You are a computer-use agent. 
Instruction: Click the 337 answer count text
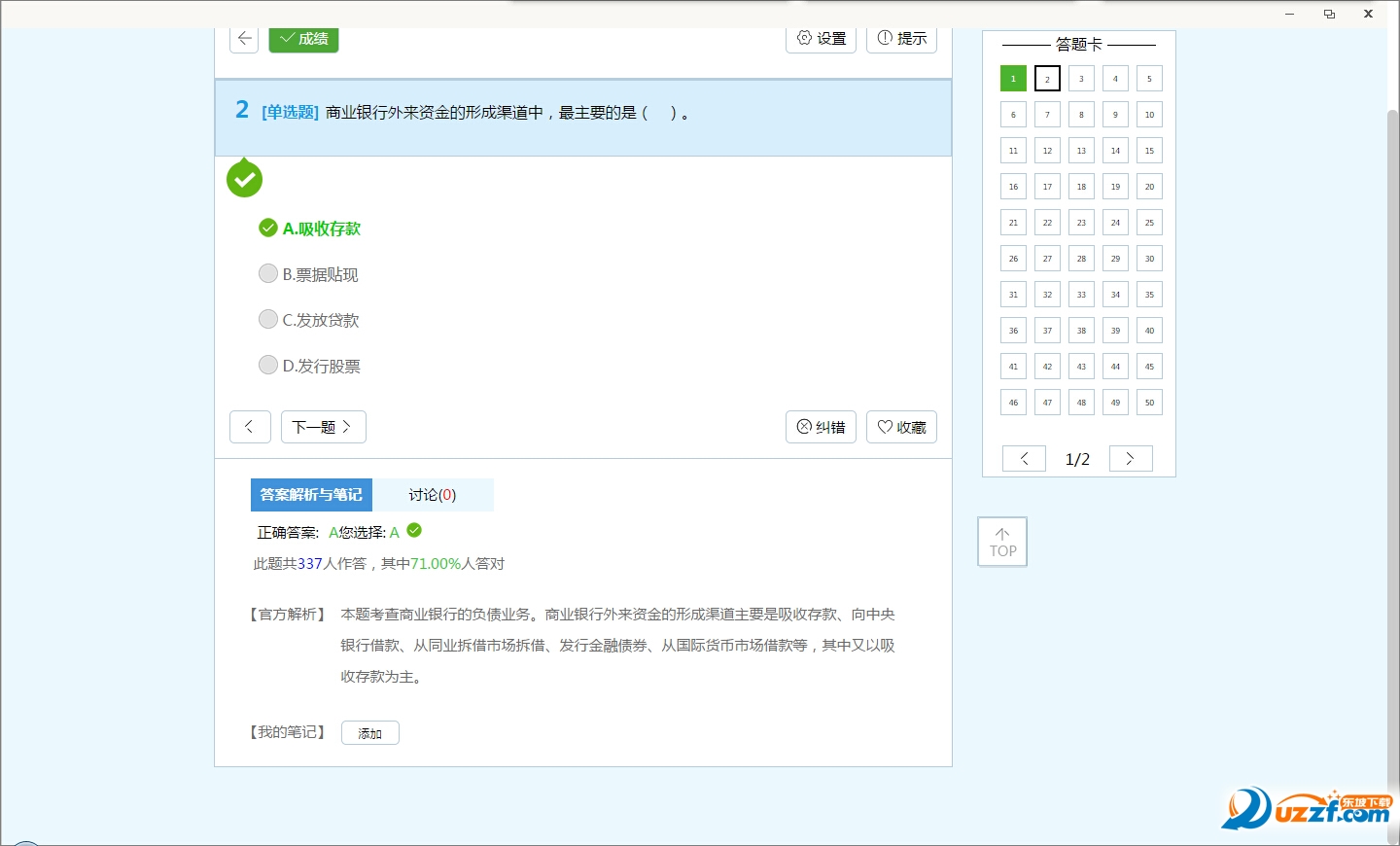coord(309,564)
